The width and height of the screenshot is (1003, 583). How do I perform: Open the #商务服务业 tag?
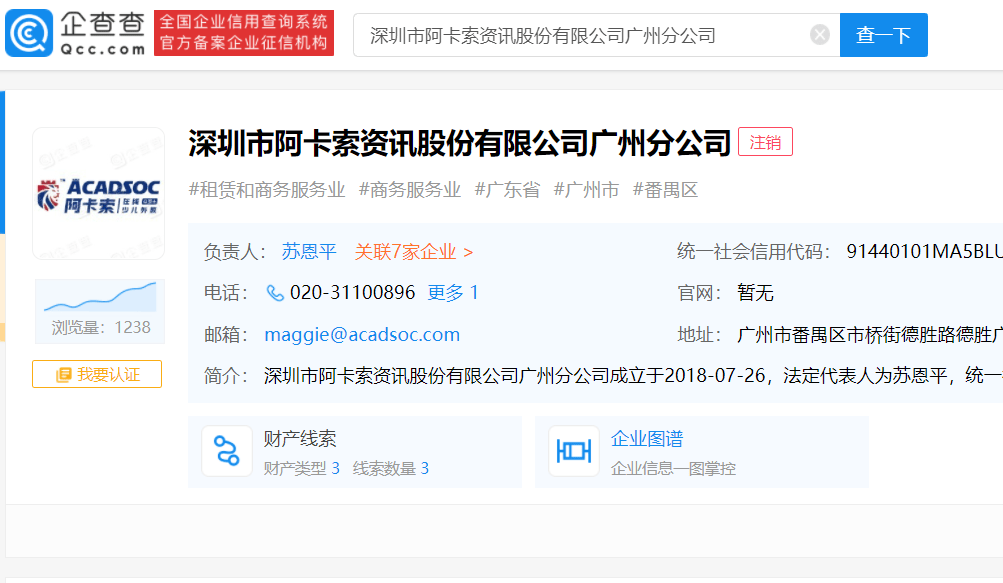[x=409, y=190]
